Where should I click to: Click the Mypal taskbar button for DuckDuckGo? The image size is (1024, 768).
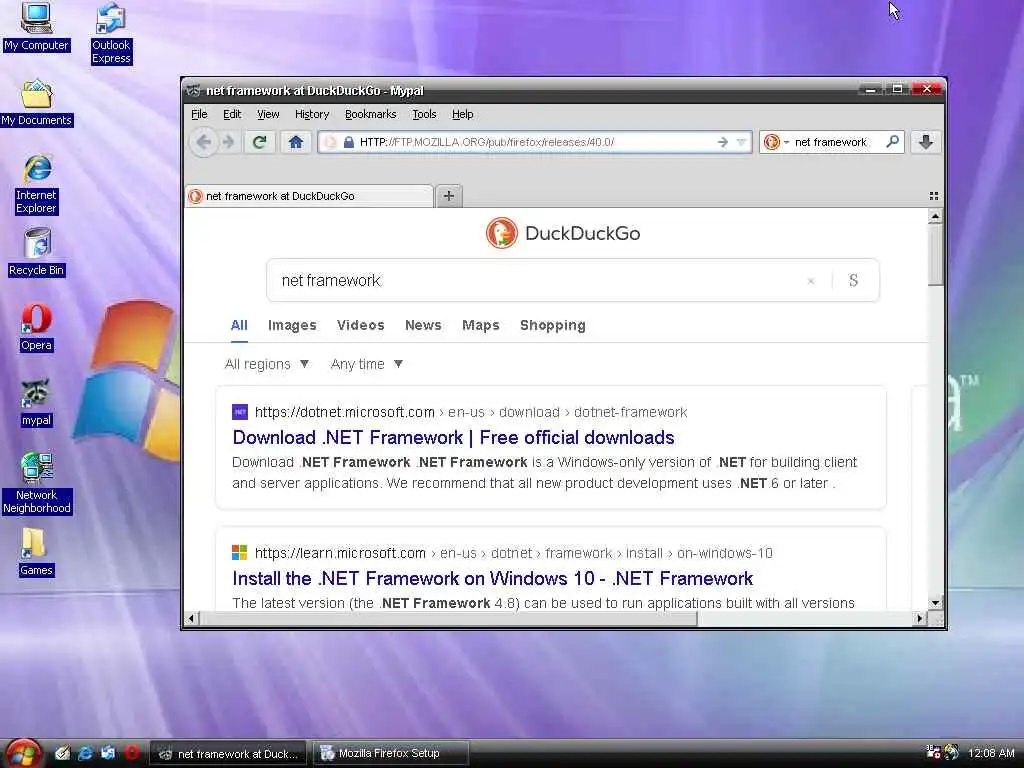[229, 754]
